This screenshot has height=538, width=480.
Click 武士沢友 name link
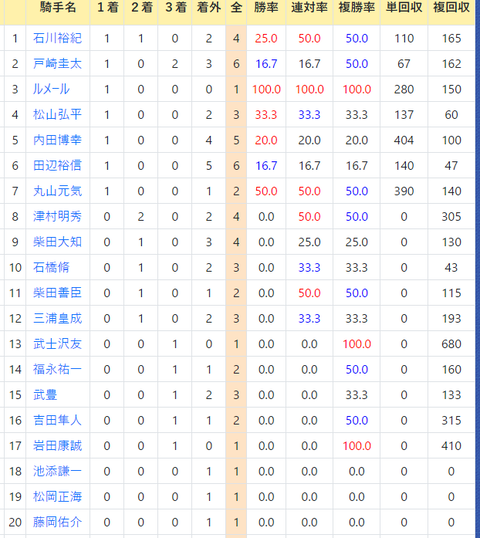point(57,344)
